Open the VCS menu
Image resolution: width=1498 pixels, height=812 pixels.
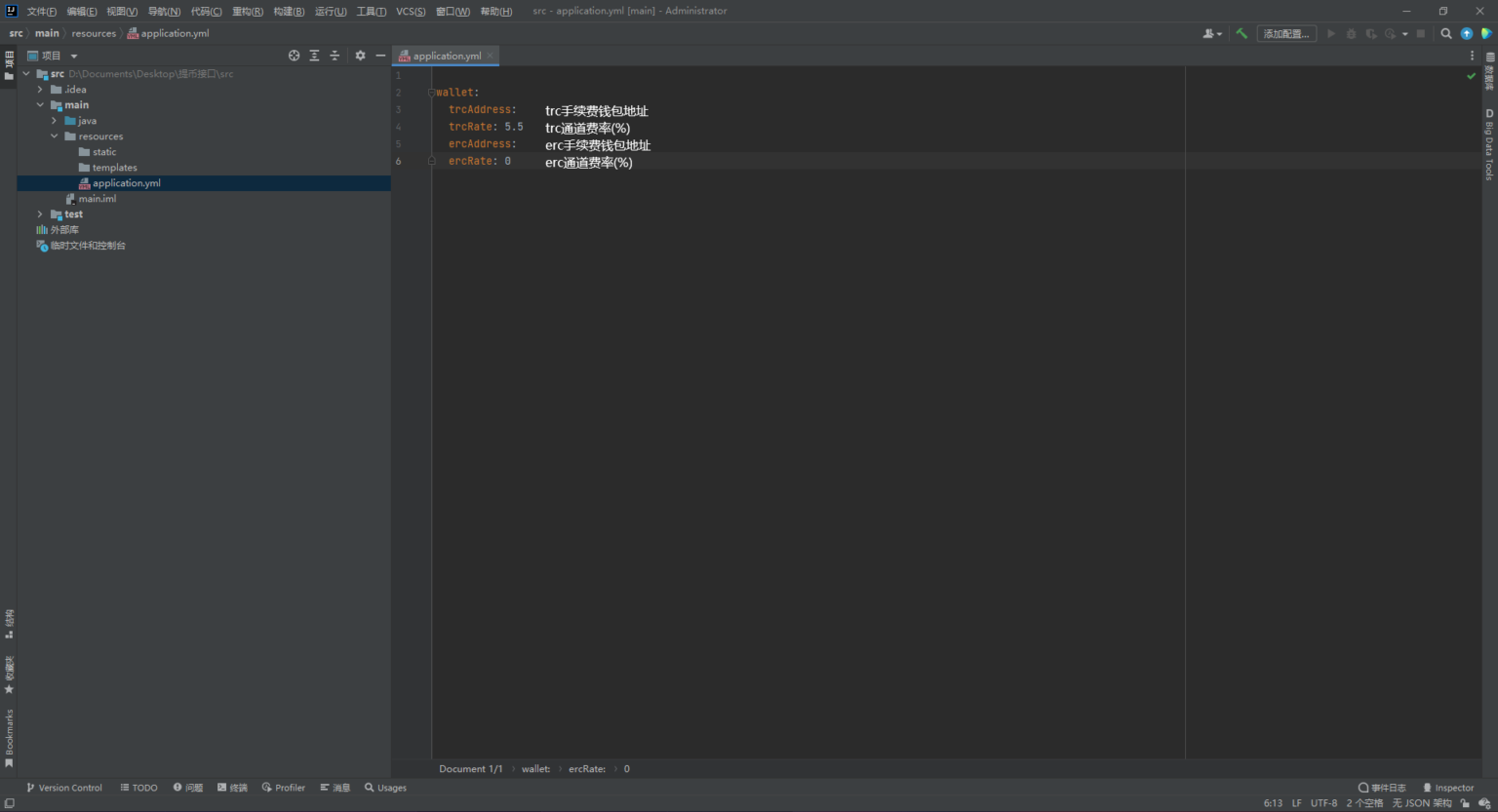click(x=410, y=11)
